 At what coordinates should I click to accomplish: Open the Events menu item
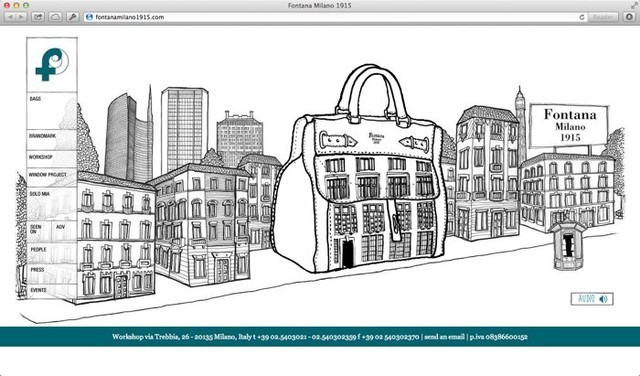[x=38, y=290]
